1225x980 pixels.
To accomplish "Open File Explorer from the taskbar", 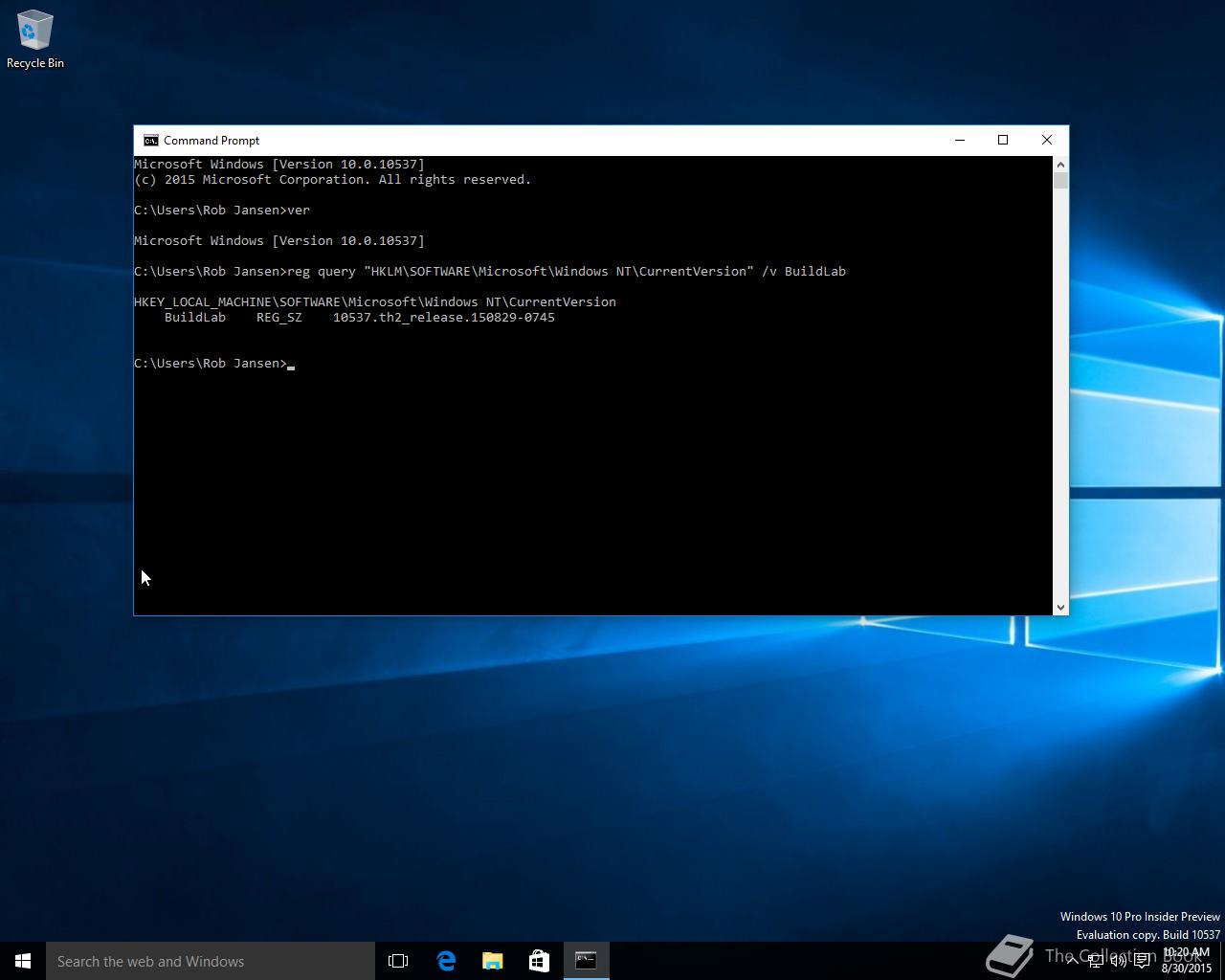I will pos(493,961).
